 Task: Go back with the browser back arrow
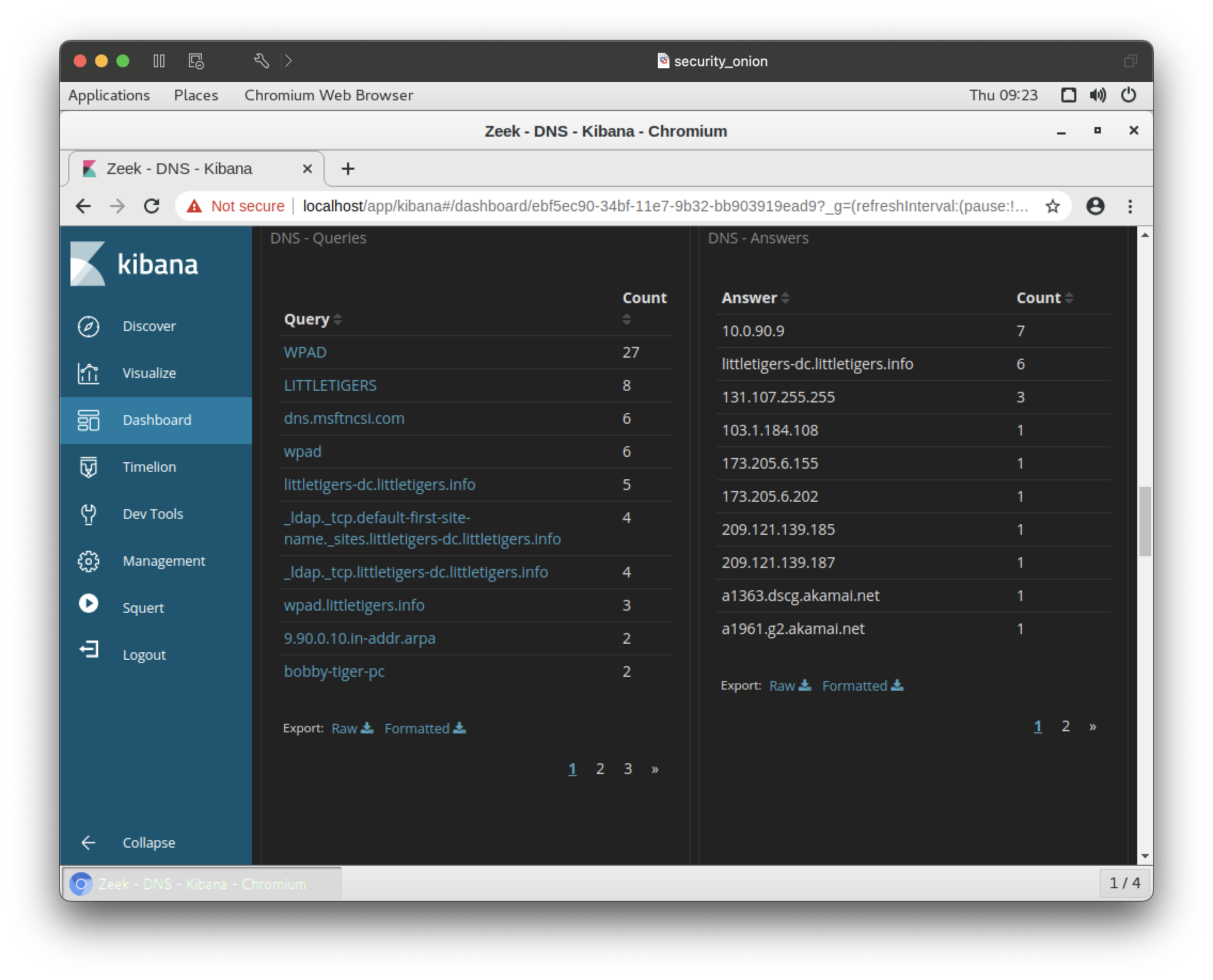tap(83, 206)
